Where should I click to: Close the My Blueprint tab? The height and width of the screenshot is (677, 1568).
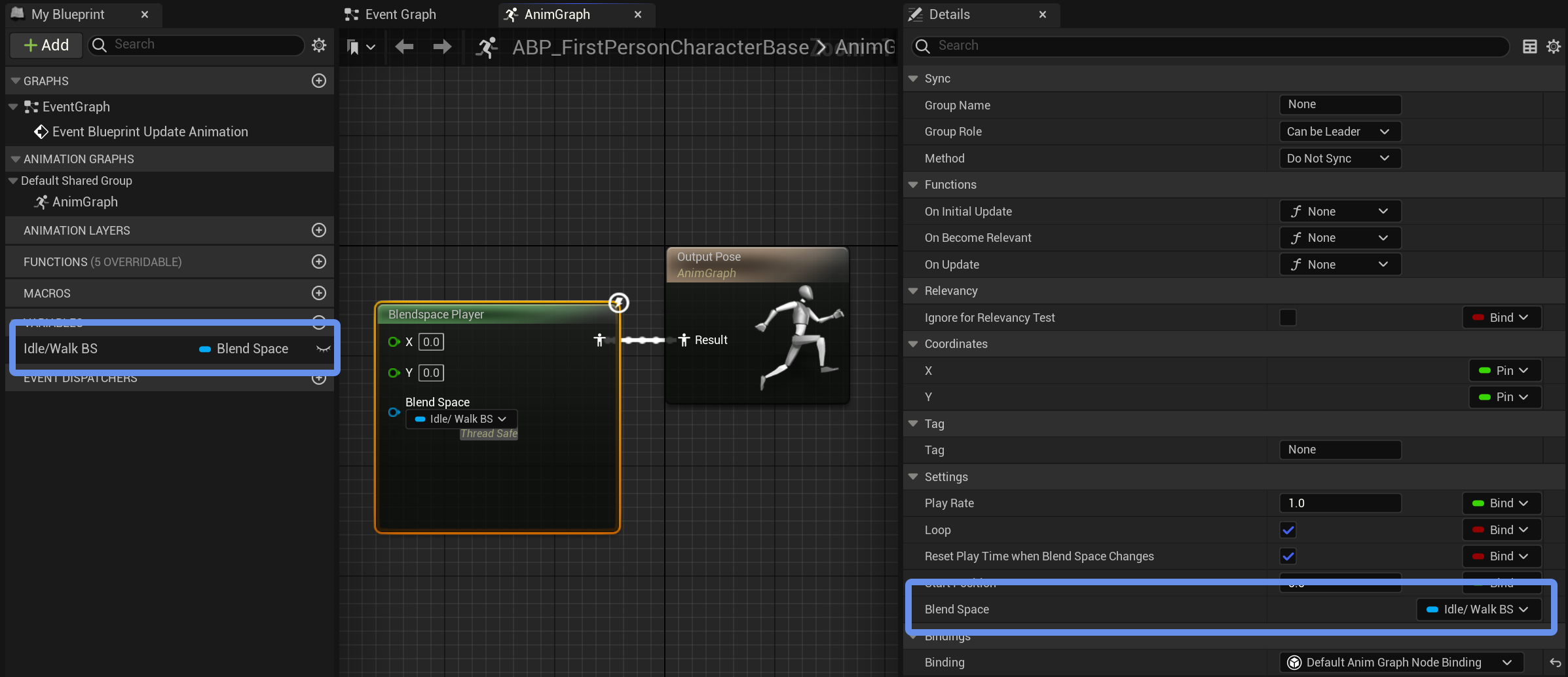click(145, 14)
